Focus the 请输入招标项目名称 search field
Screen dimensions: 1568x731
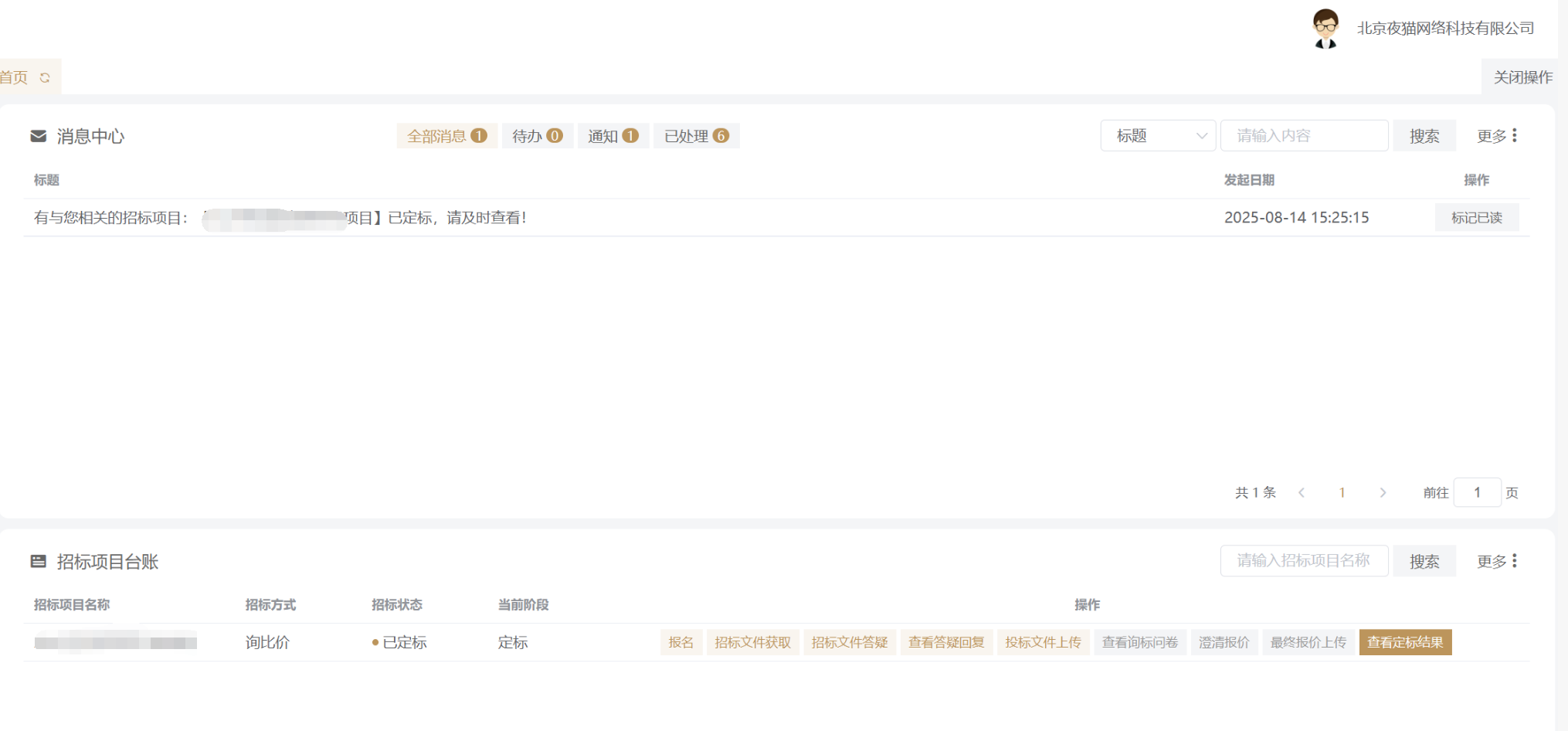pos(1304,561)
